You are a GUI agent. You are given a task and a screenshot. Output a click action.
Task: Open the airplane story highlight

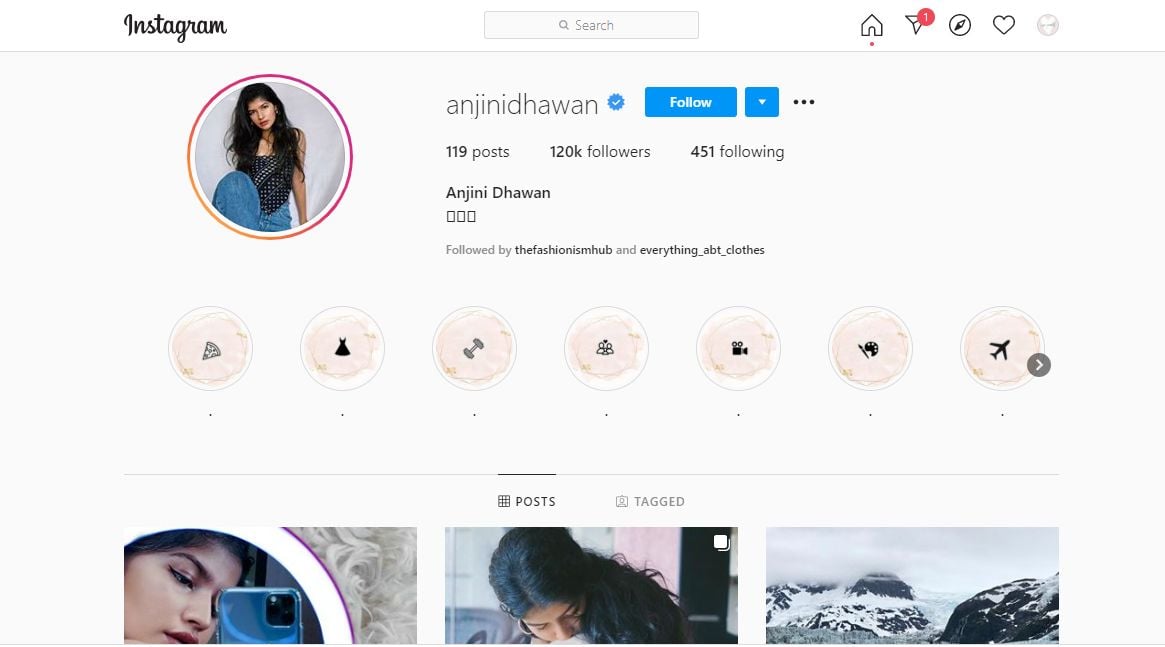(x=1002, y=348)
